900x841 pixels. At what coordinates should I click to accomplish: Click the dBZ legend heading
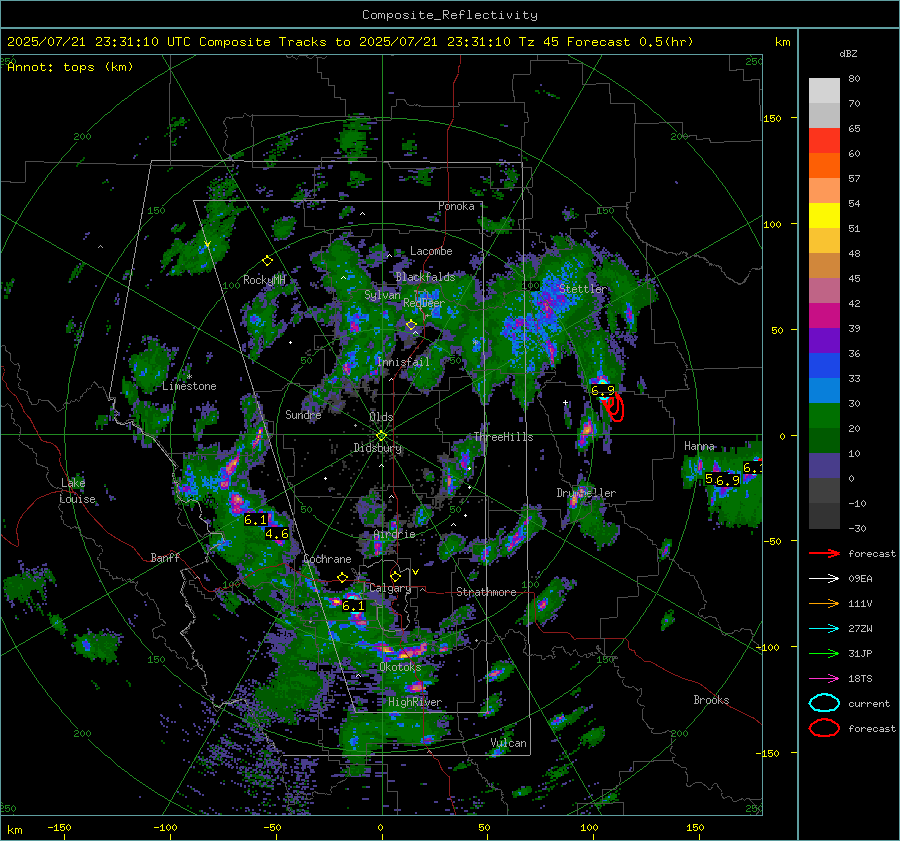848,54
